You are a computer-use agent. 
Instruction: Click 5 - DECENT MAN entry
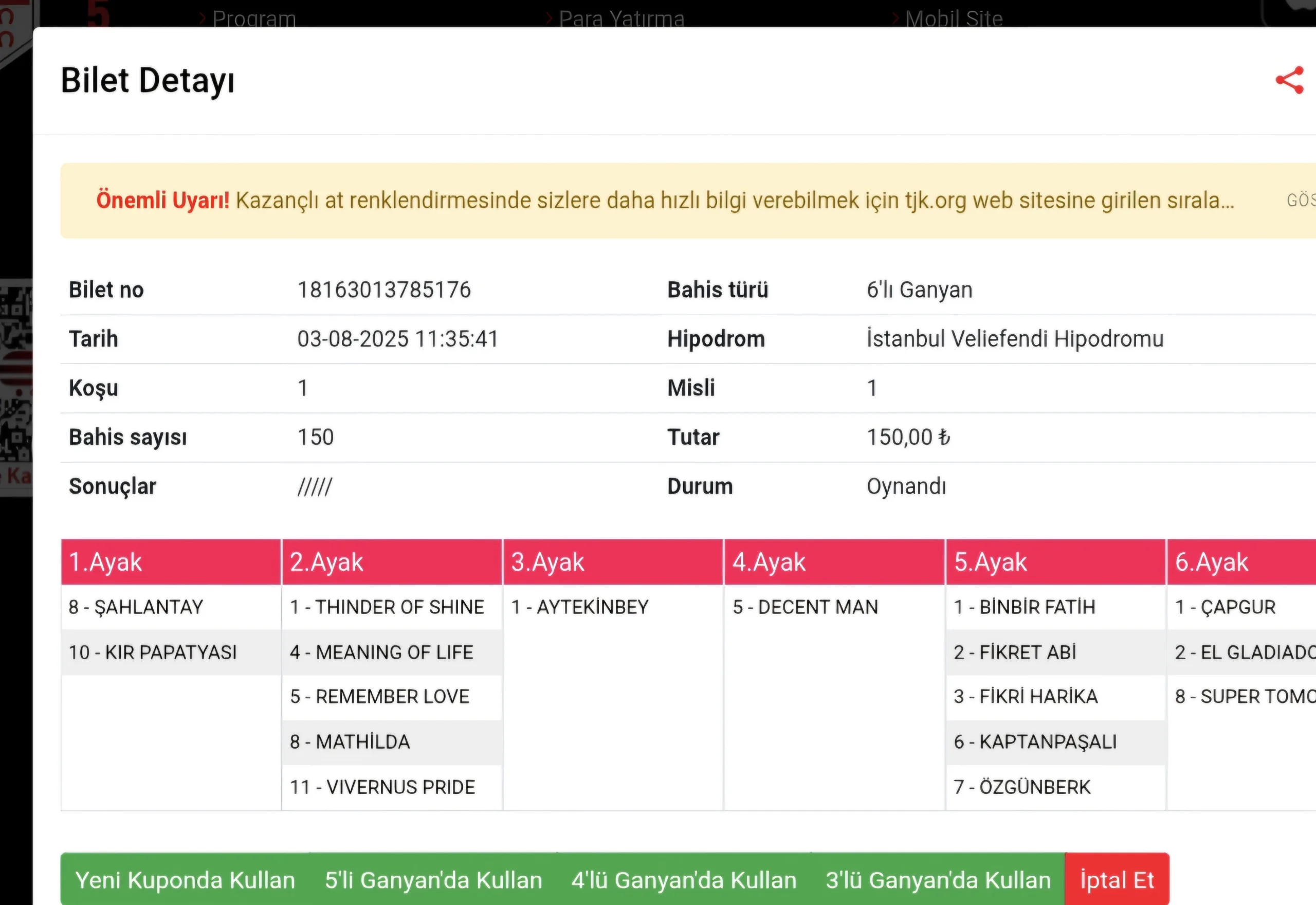(805, 607)
